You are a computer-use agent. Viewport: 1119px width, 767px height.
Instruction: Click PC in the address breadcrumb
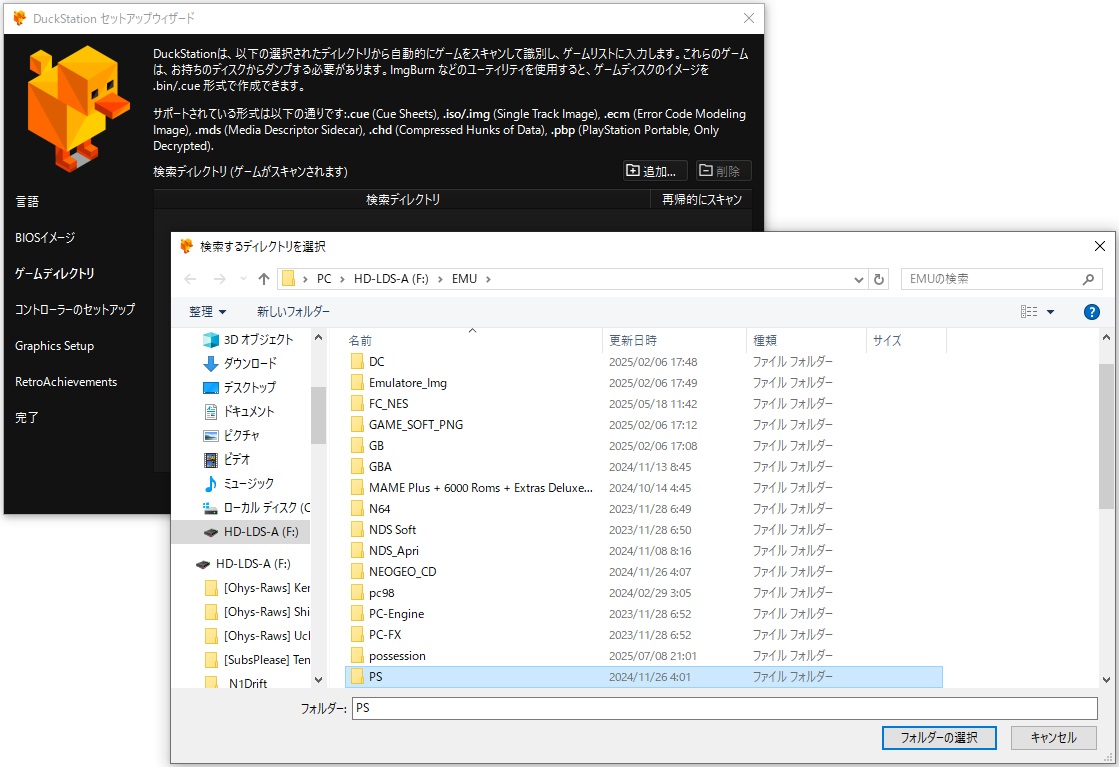coord(324,279)
